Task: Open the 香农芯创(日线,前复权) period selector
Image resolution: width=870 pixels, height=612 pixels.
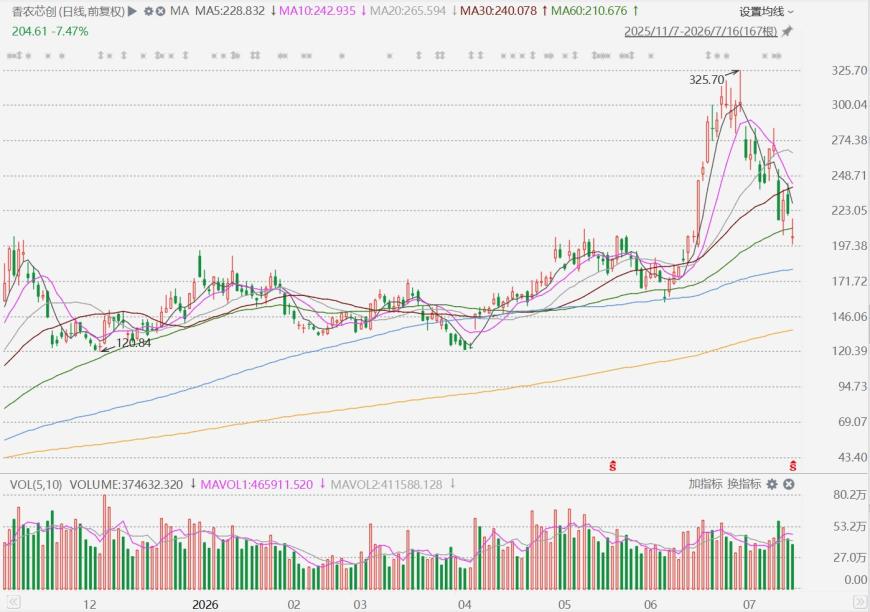Action: (x=69, y=11)
